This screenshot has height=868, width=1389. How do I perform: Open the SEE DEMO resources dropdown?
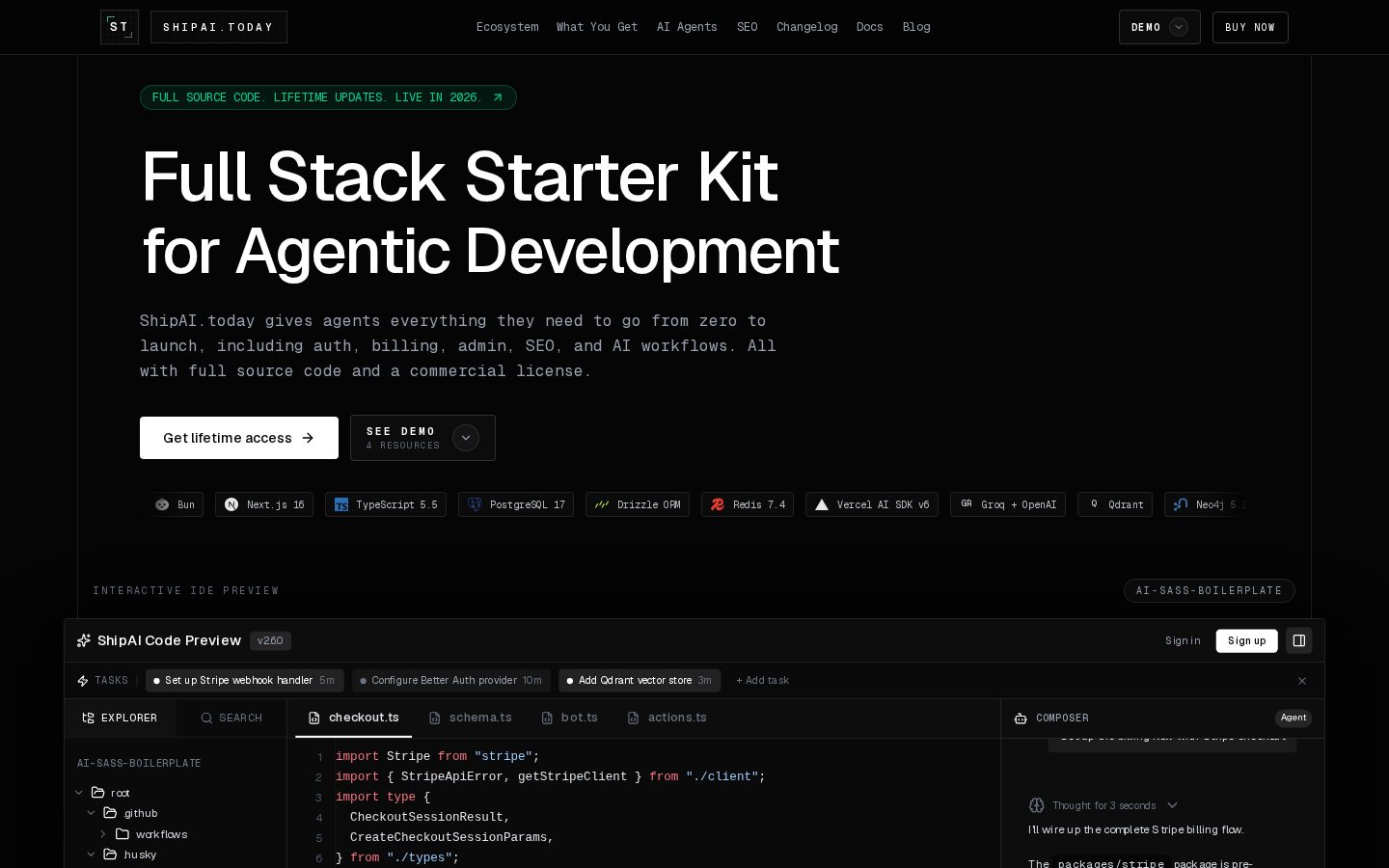point(422,438)
